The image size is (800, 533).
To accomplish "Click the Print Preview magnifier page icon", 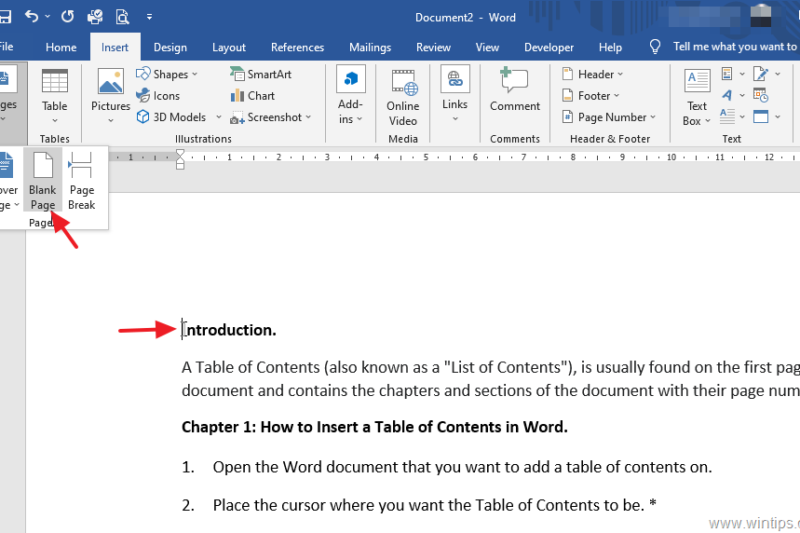I will click(122, 16).
